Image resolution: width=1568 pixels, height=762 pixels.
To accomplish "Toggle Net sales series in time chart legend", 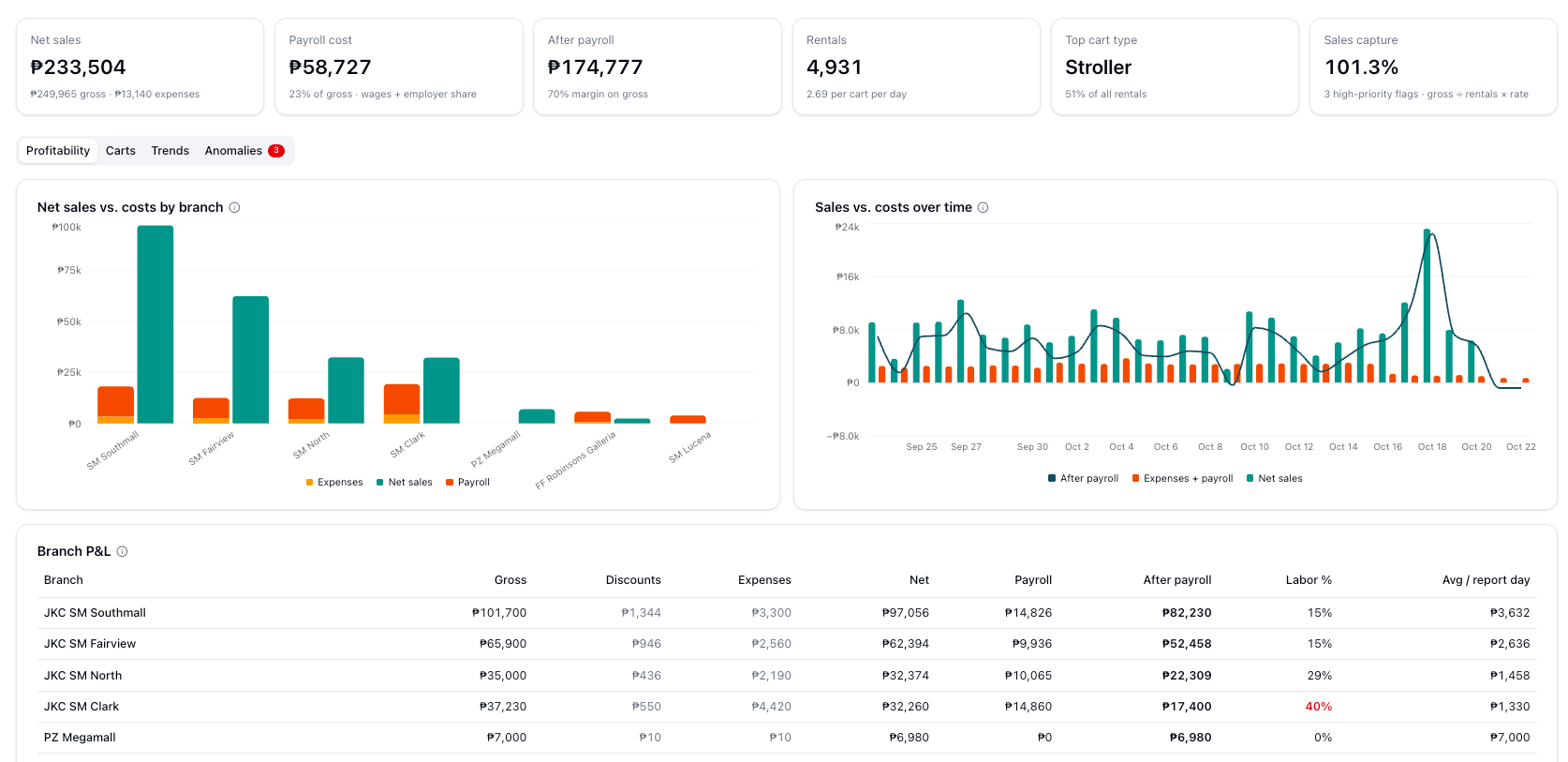I will 1275,479.
